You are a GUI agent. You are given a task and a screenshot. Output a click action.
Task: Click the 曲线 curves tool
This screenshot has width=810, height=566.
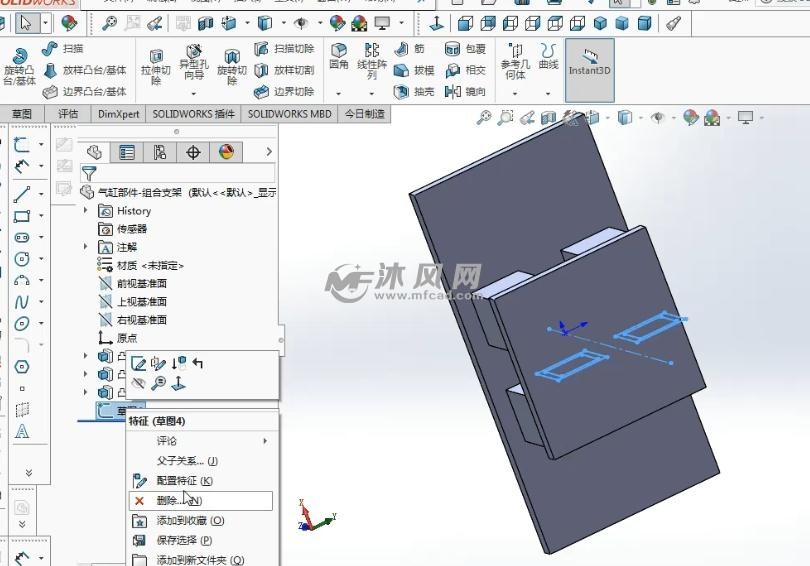pyautogui.click(x=548, y=57)
